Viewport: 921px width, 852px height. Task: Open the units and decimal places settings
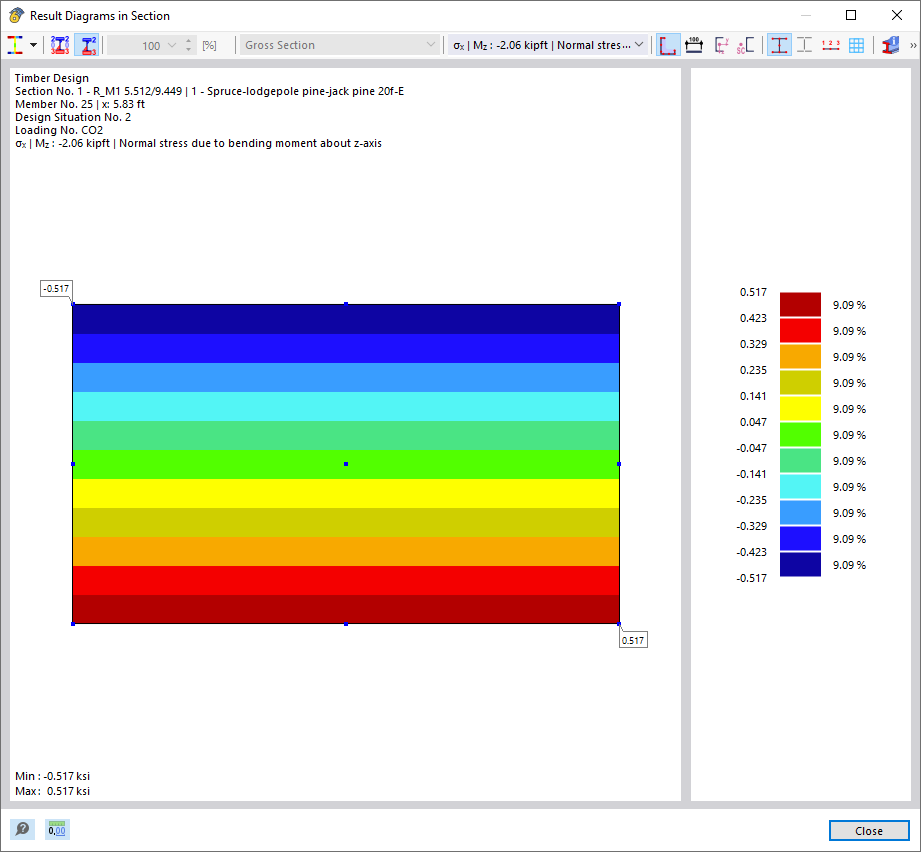[56, 829]
